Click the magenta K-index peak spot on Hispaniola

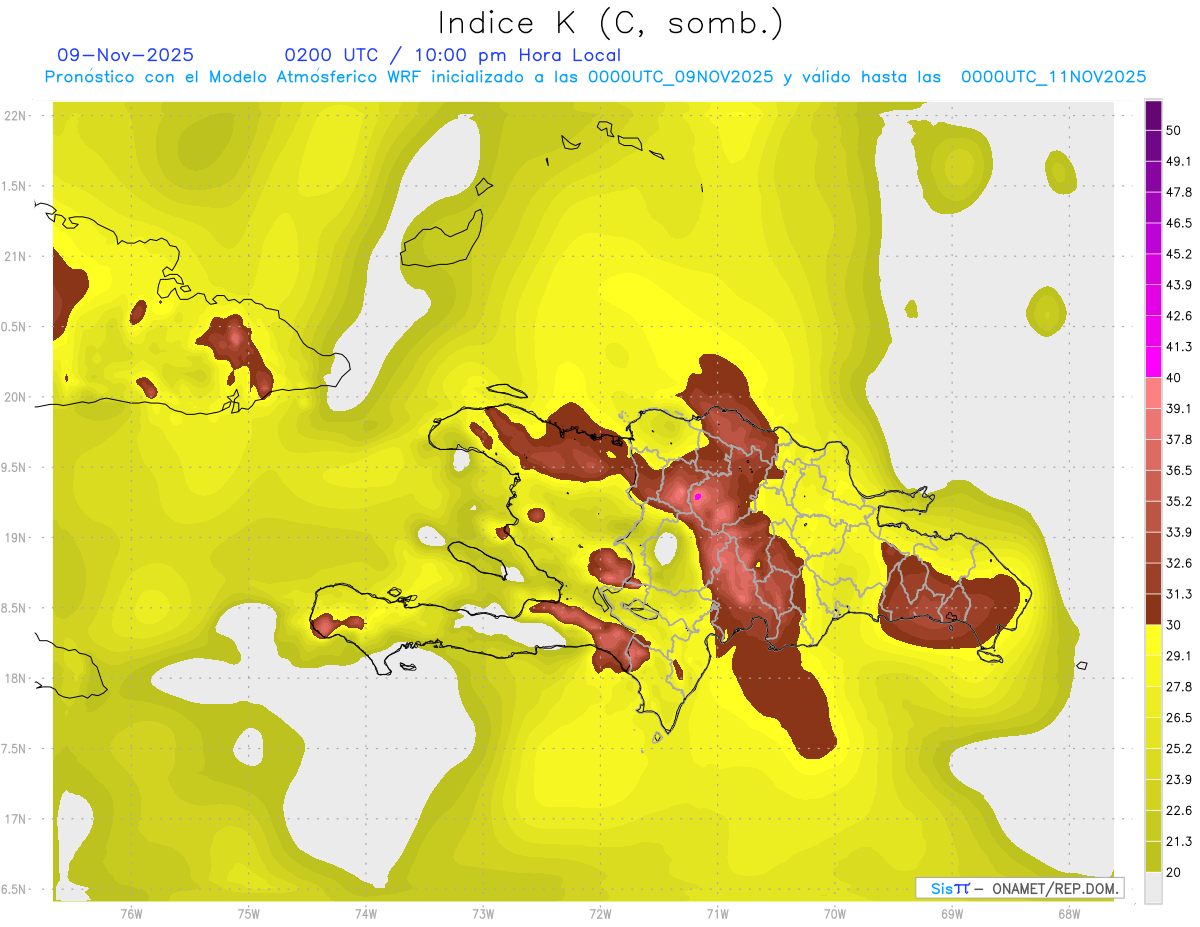click(x=698, y=495)
